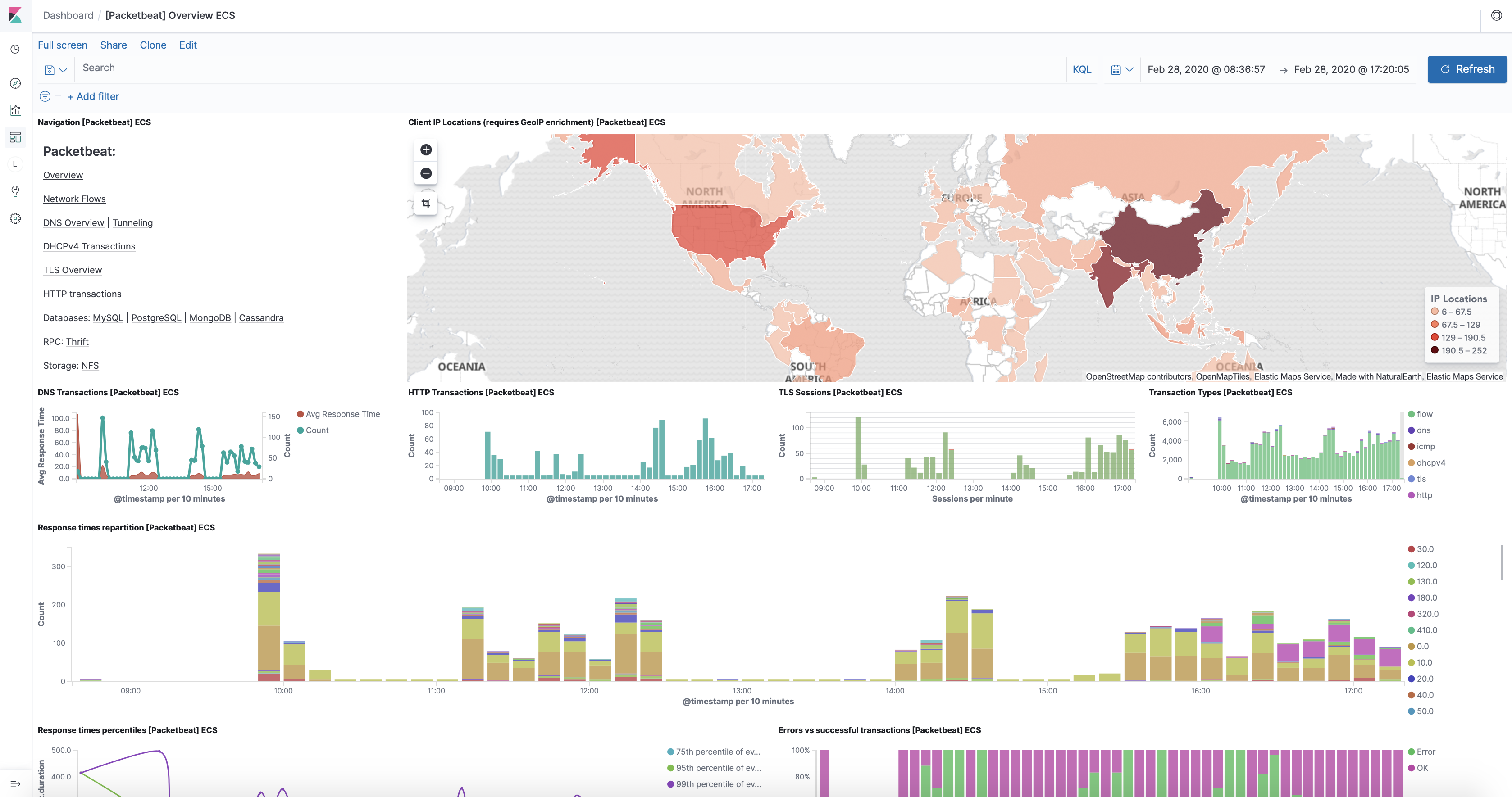1512x797 pixels.
Task: Open the Visualize chart icon in the sidebar
Action: (15, 110)
